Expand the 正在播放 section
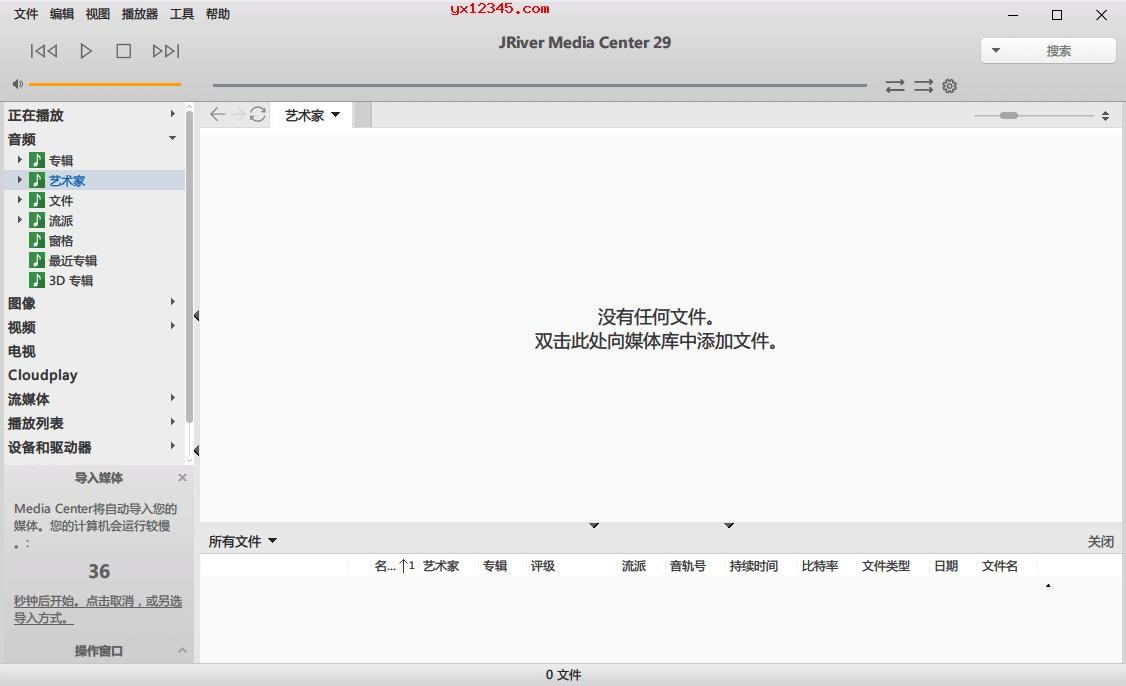 [x=172, y=113]
